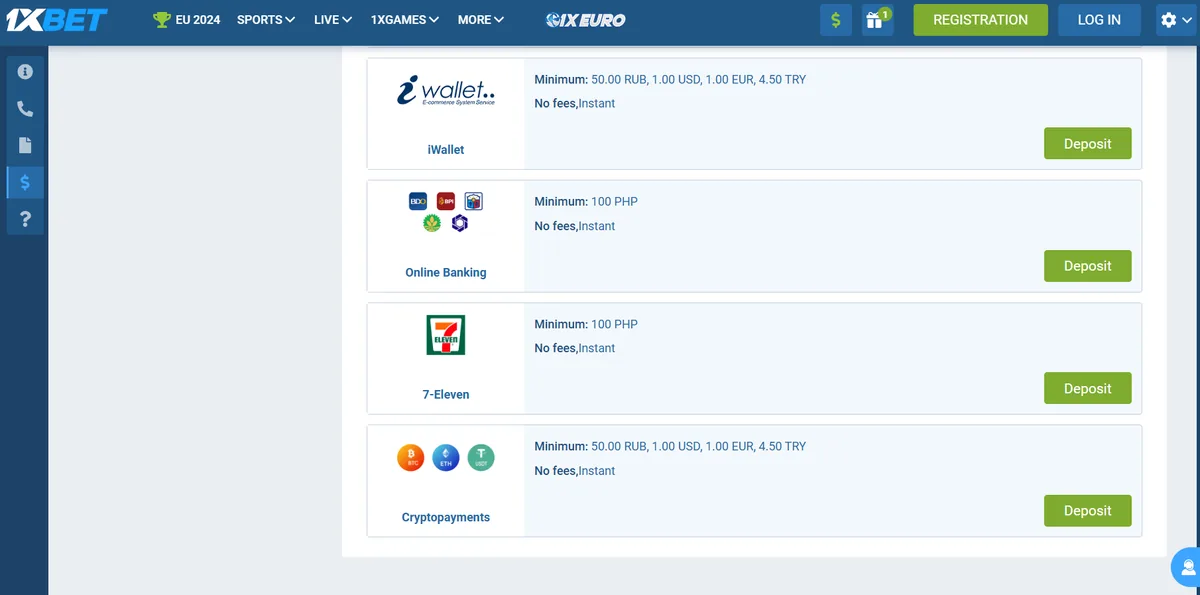Click the REGISTRATION button
Viewport: 1200px width, 595px height.
[x=980, y=20]
